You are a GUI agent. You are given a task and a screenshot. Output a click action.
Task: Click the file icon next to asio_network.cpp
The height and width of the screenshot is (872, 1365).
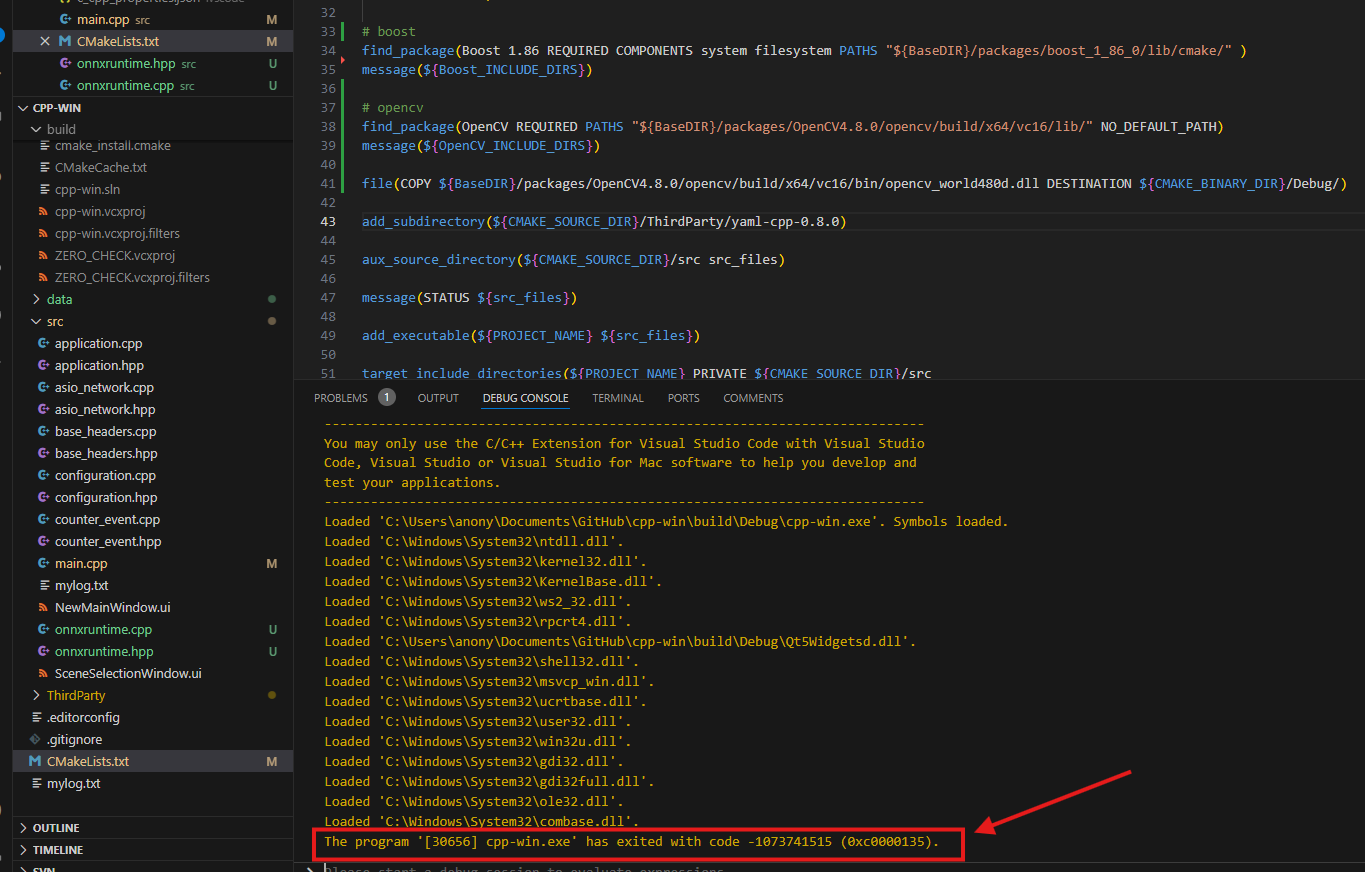(44, 388)
